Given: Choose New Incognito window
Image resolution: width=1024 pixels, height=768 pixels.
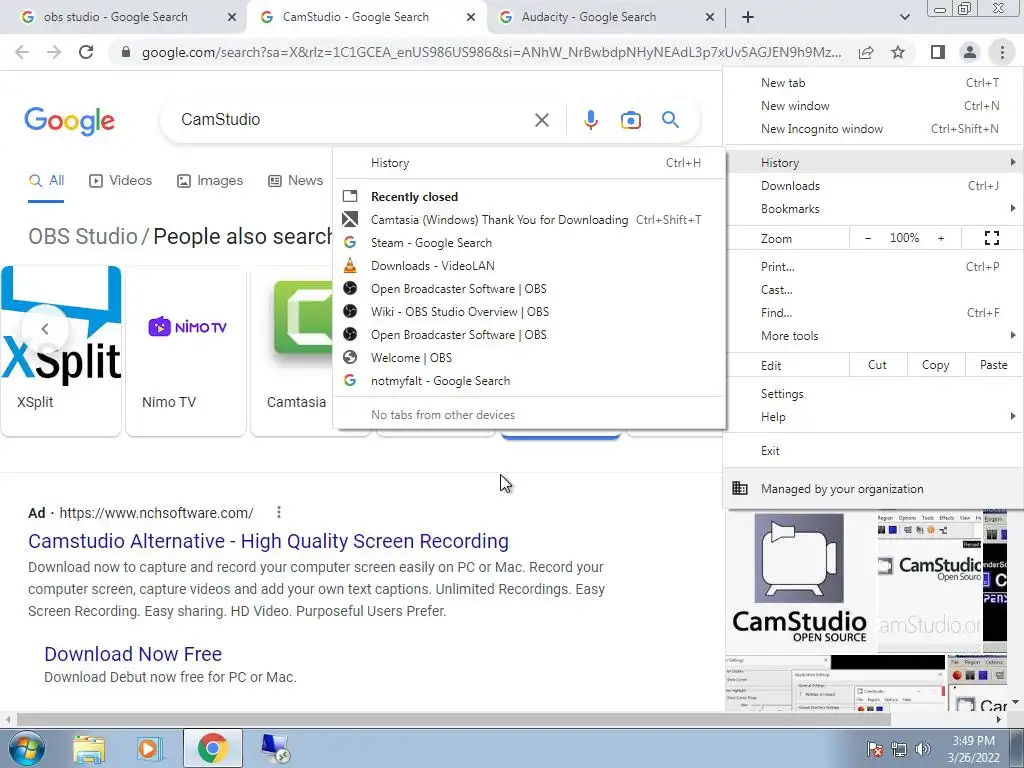Looking at the screenshot, I should click(872, 129).
